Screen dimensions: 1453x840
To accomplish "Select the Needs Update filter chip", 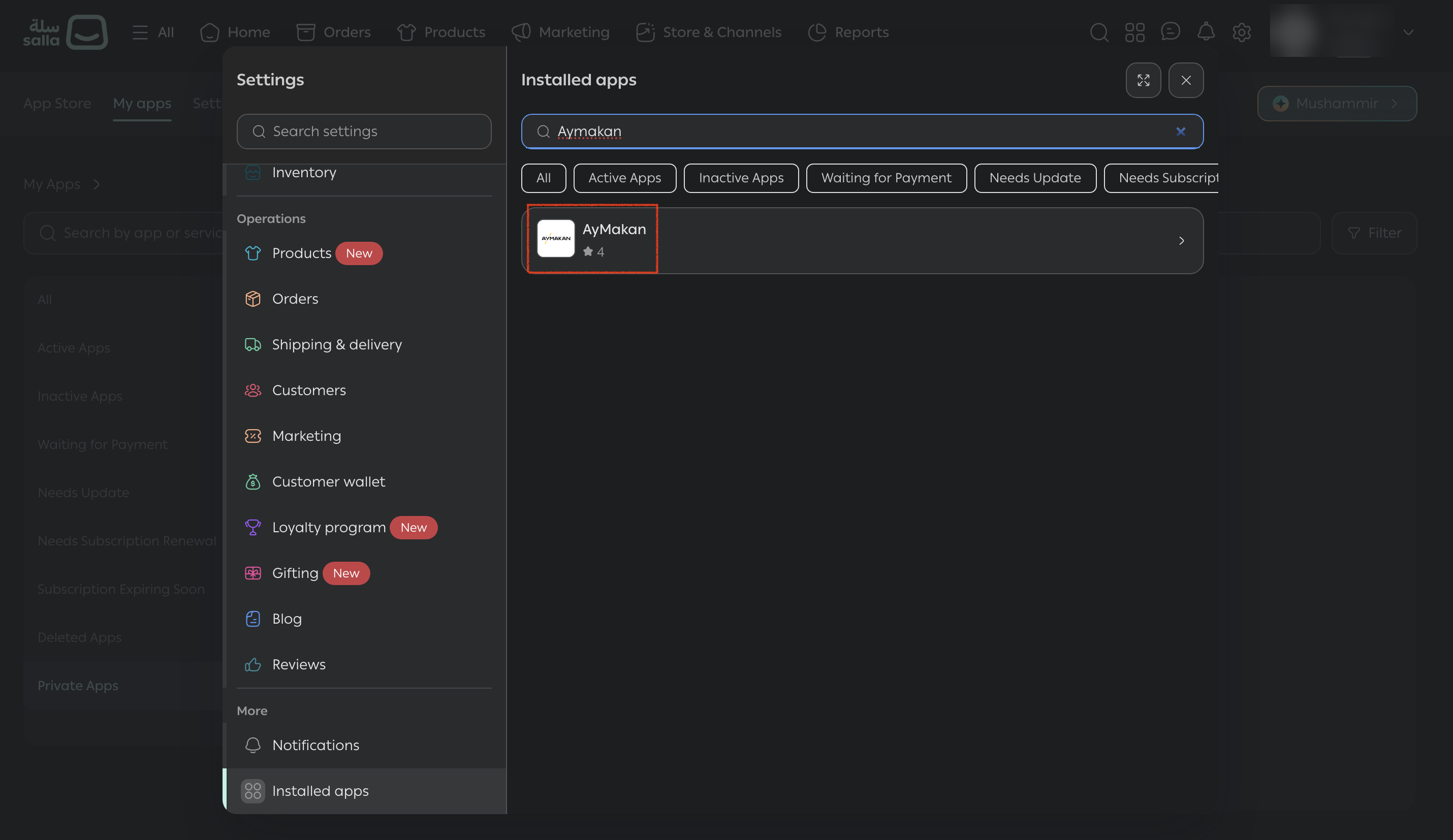I will pos(1035,178).
